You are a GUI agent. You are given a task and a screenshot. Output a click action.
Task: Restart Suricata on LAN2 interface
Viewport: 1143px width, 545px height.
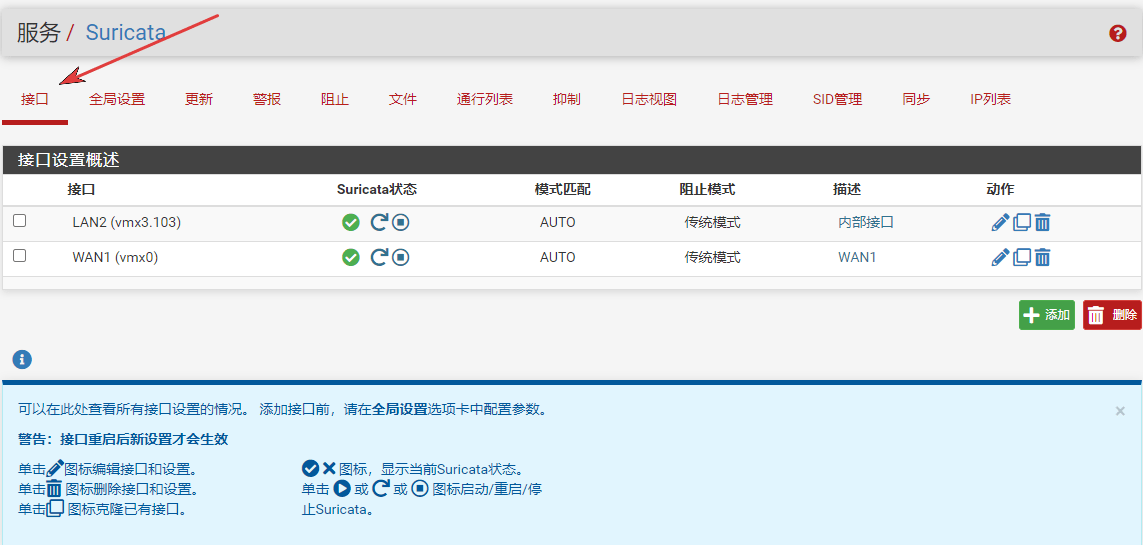[x=379, y=222]
